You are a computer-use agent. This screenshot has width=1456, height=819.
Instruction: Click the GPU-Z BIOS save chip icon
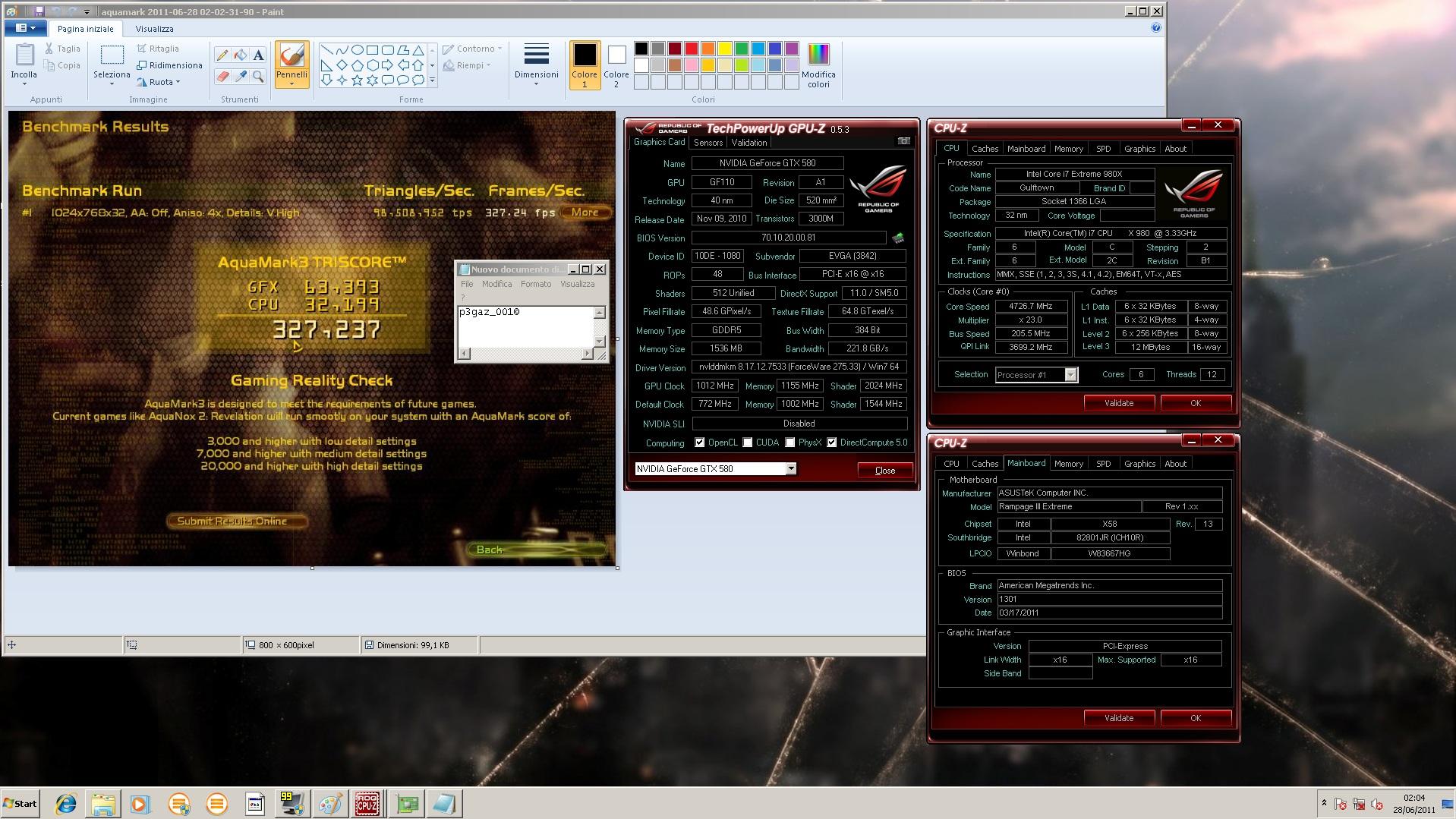898,238
